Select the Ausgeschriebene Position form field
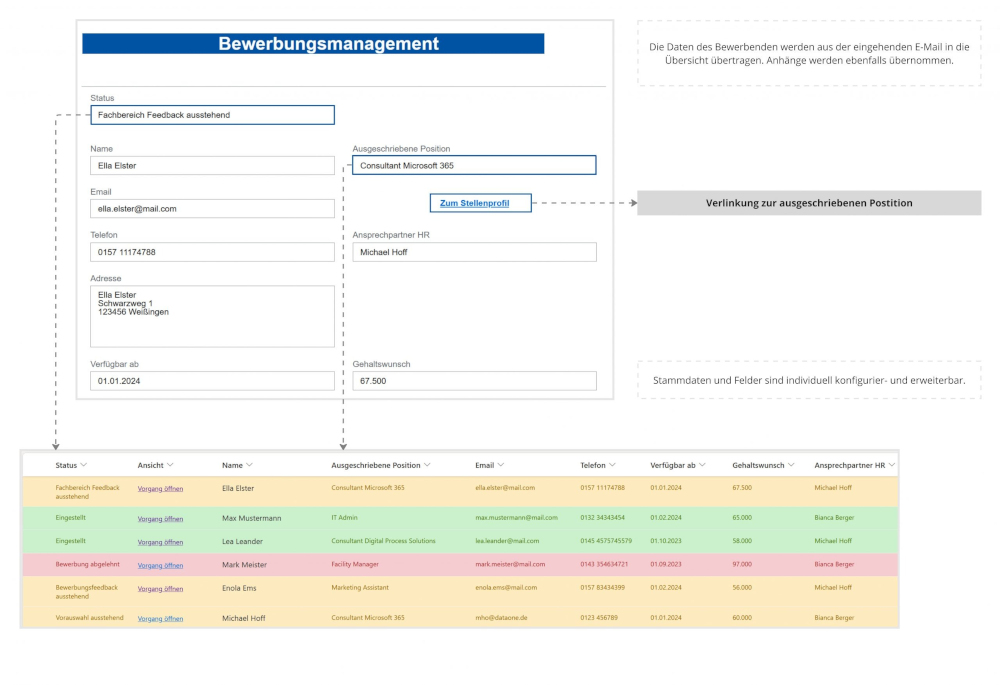 coord(474,165)
